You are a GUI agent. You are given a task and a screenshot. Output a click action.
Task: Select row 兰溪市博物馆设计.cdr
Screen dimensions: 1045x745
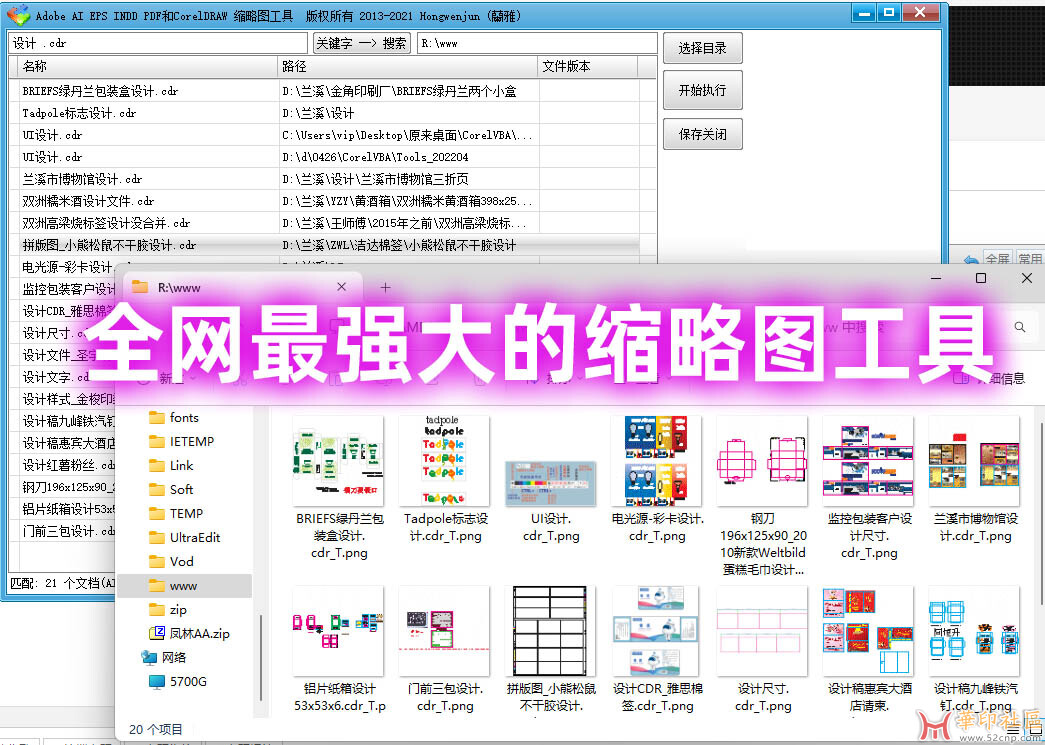click(x=324, y=179)
